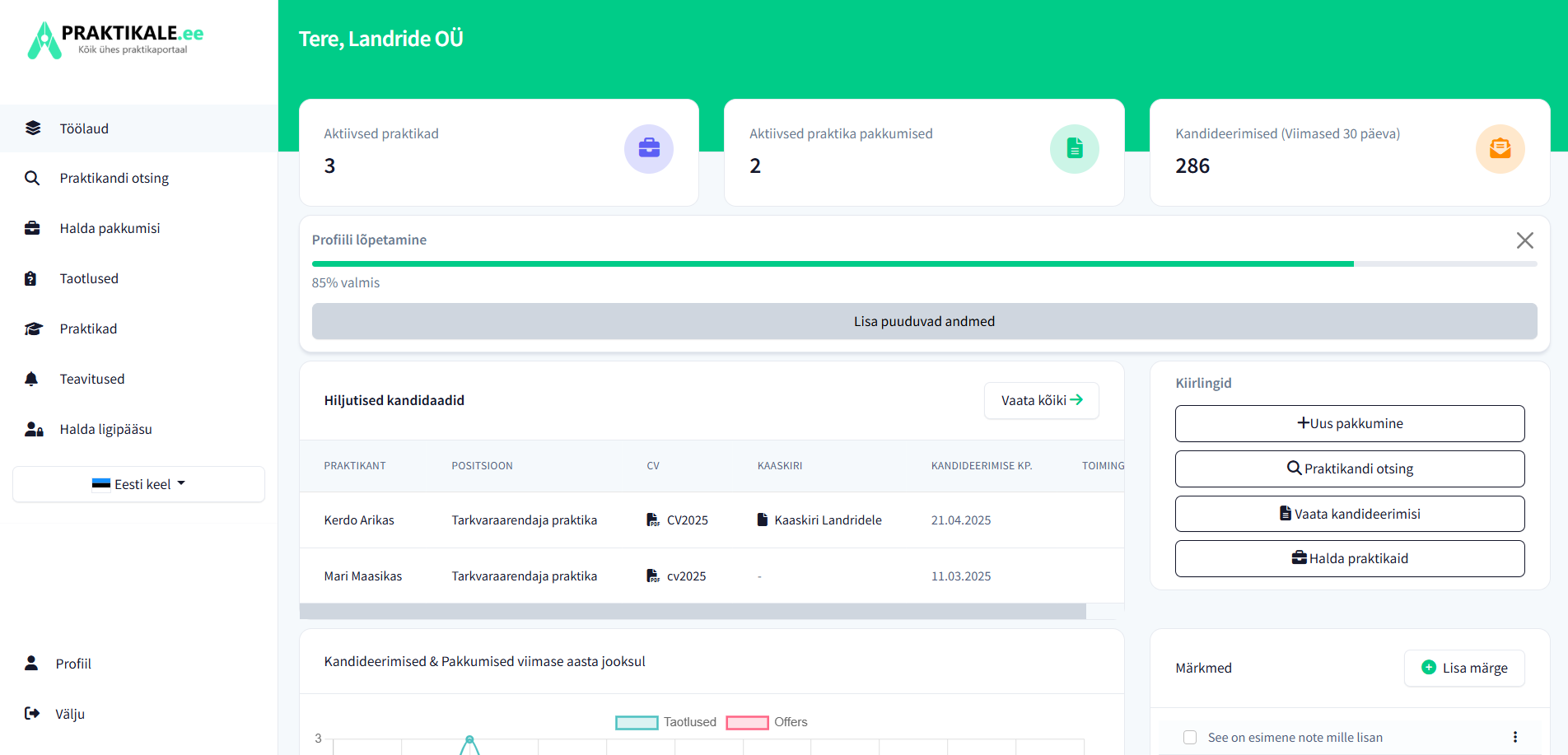This screenshot has height=755, width=1568.
Task: Click the candidates table horizontal scrollbar
Action: point(692,612)
